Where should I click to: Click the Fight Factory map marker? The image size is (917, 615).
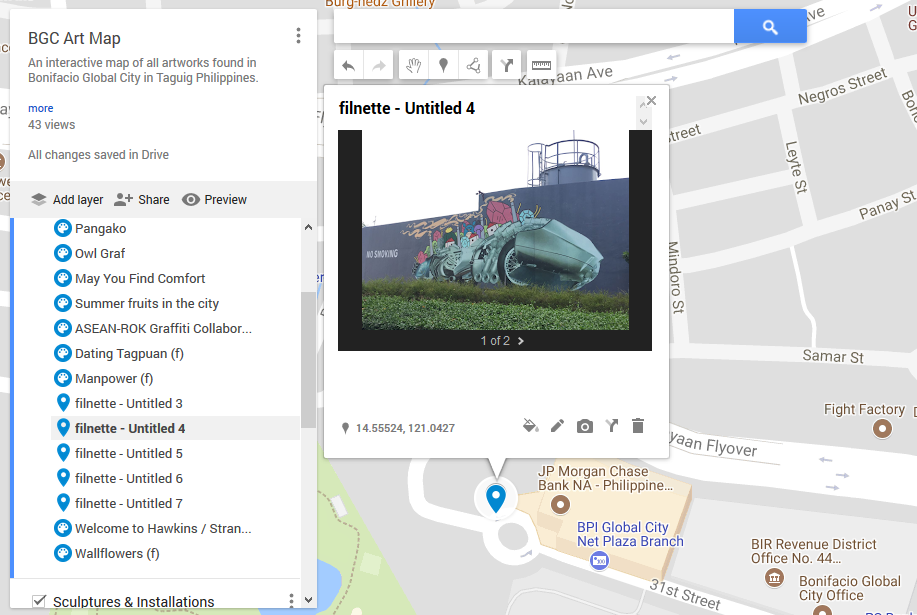click(x=882, y=429)
